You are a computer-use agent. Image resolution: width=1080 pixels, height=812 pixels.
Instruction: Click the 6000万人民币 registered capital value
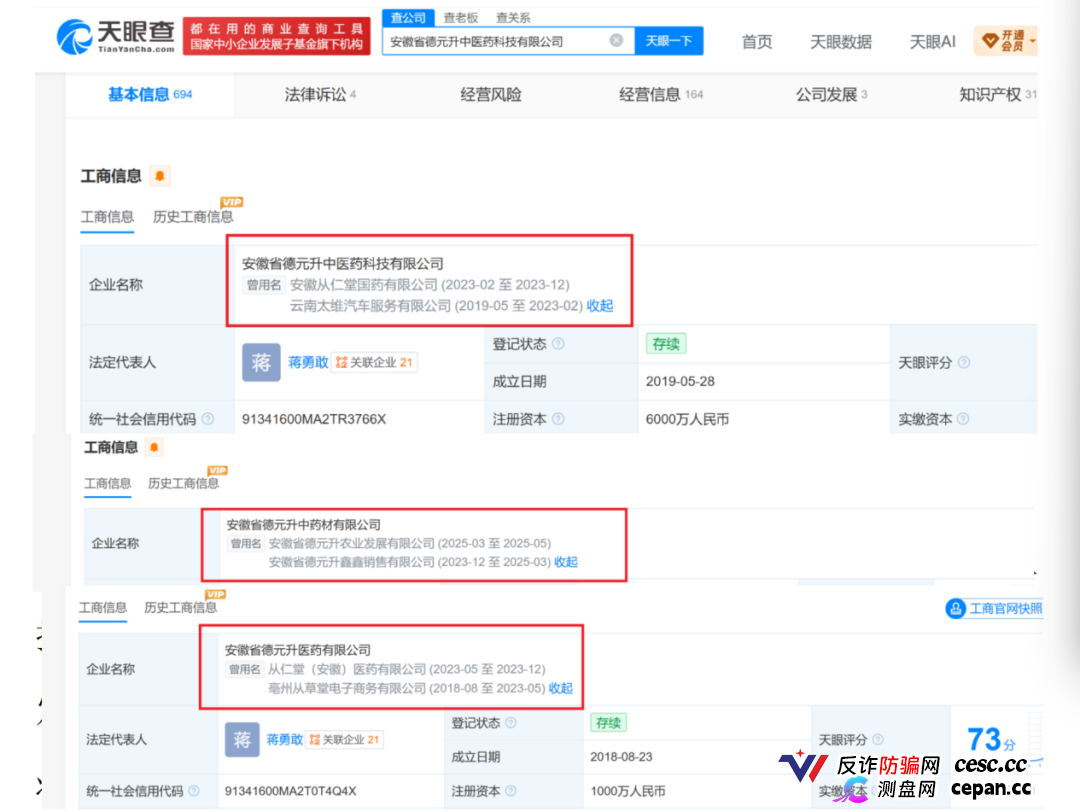point(687,419)
